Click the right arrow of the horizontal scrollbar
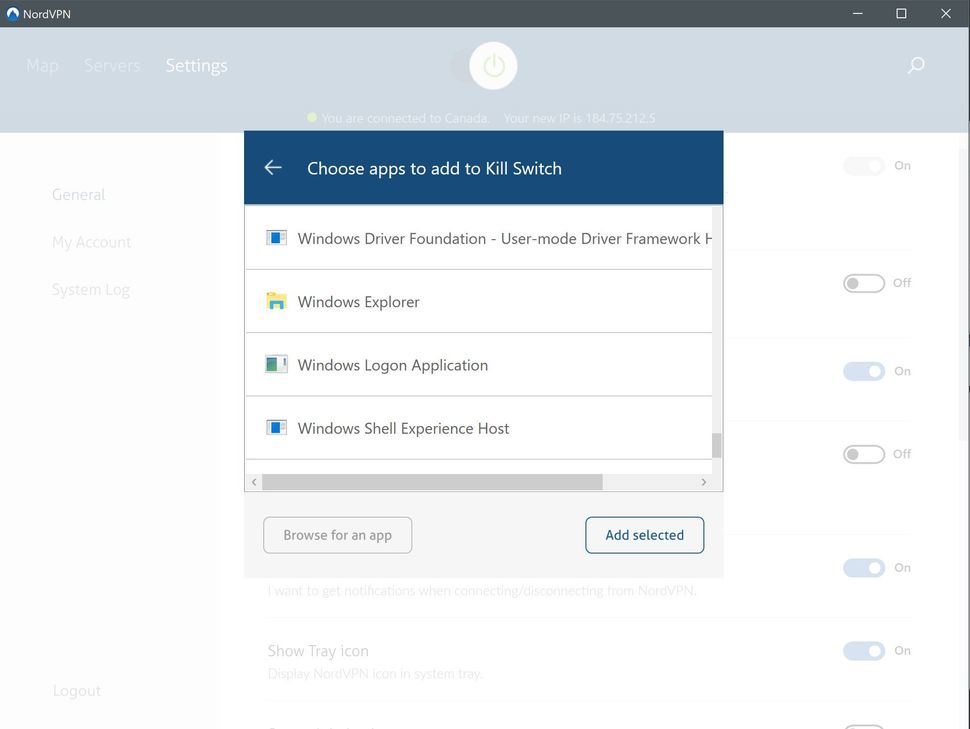The height and width of the screenshot is (729, 970). click(705, 481)
